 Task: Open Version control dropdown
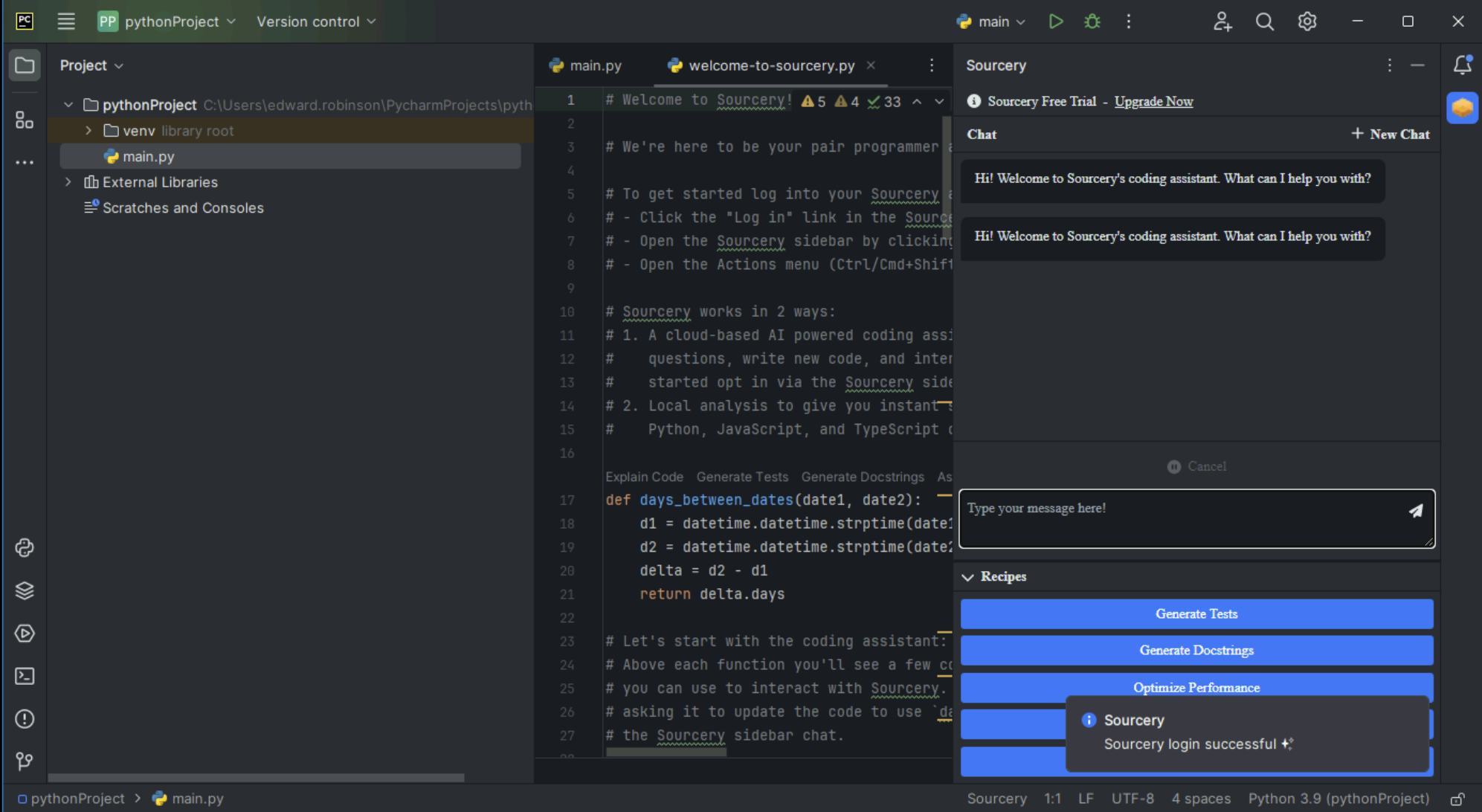(316, 22)
